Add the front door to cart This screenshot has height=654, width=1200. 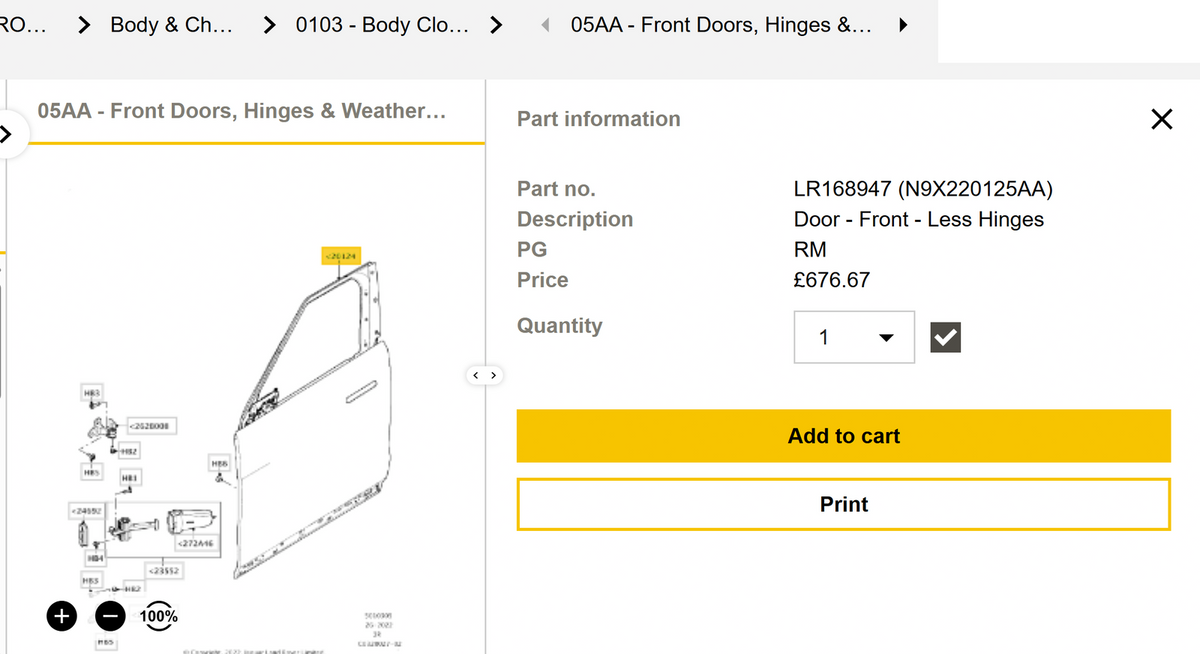coord(843,436)
